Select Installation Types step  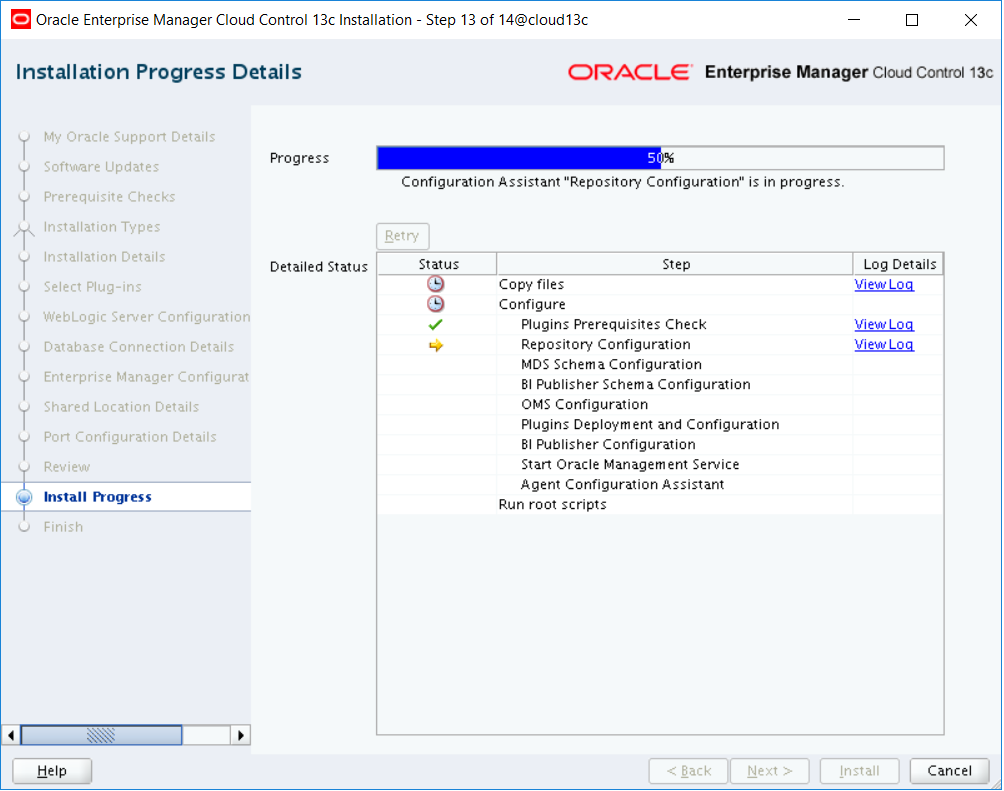pos(102,227)
